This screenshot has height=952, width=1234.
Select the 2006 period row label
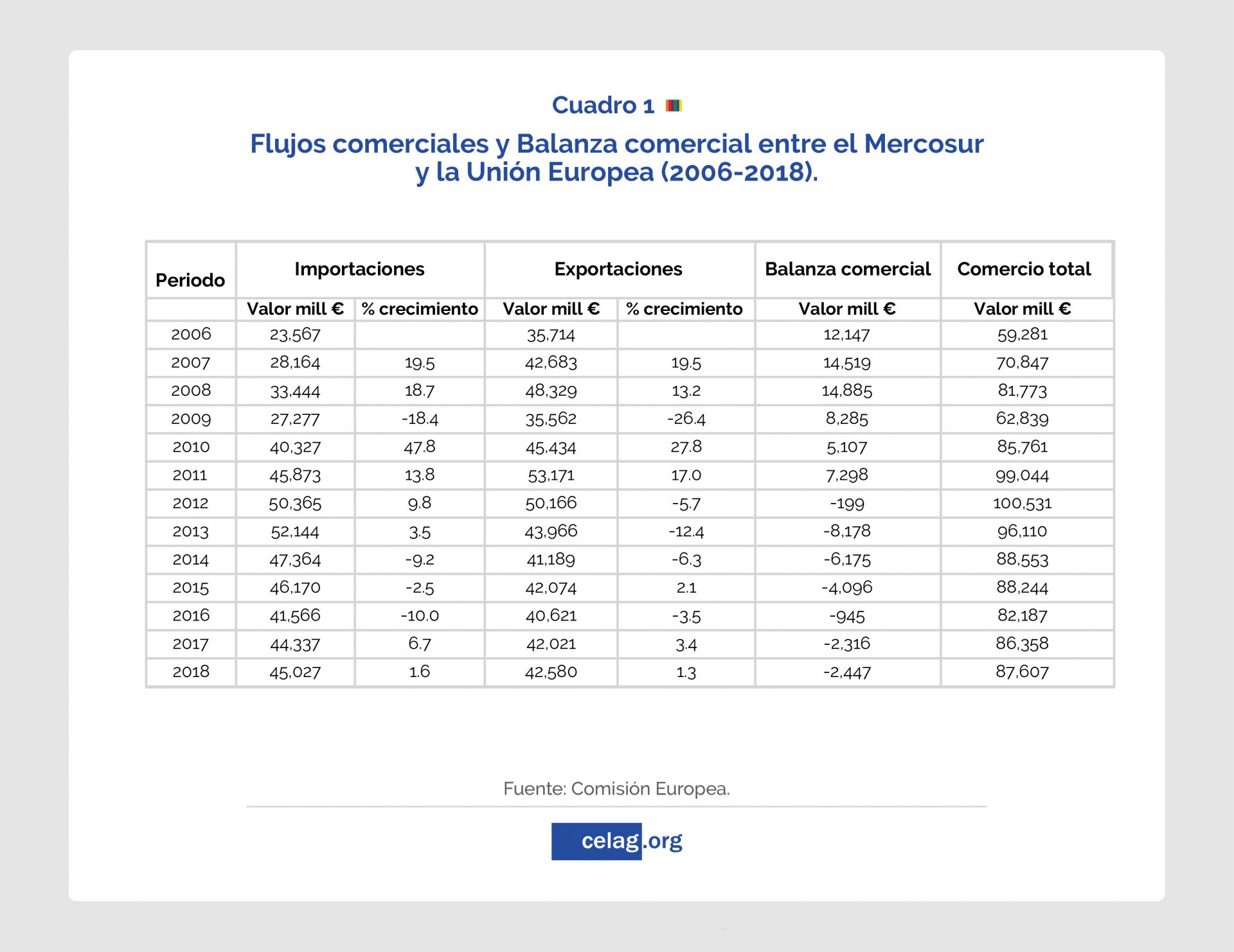(191, 334)
